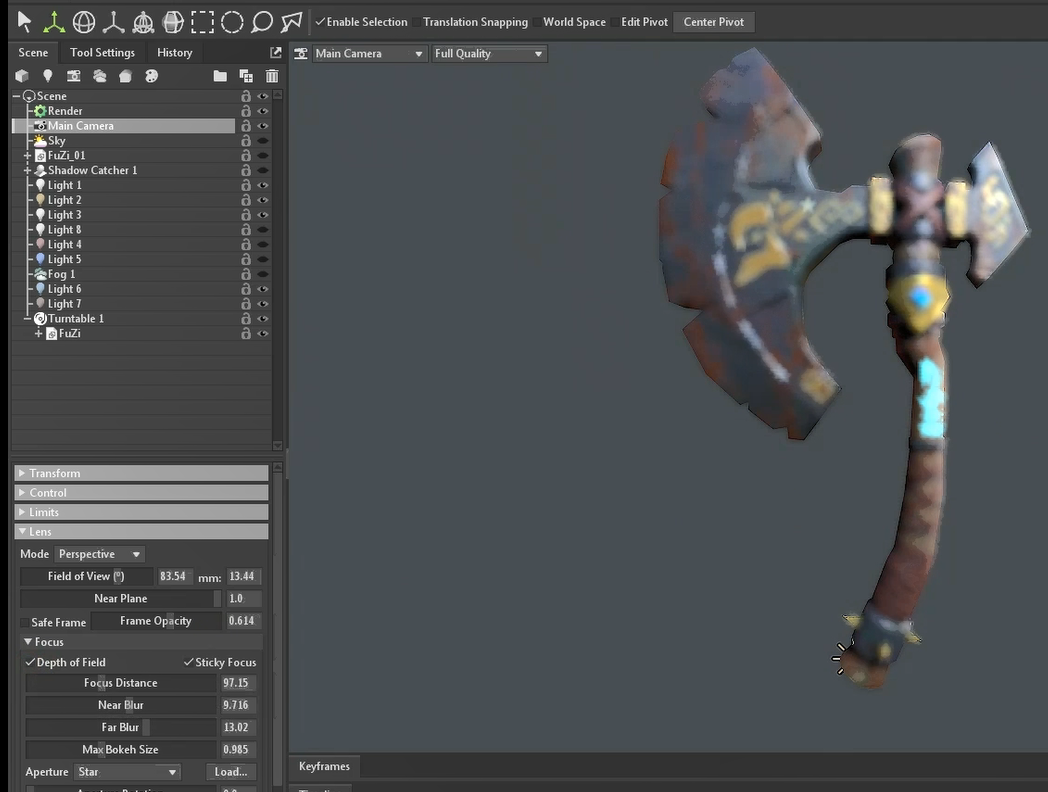Add a new fog object
The width and height of the screenshot is (1048, 792).
coord(100,76)
